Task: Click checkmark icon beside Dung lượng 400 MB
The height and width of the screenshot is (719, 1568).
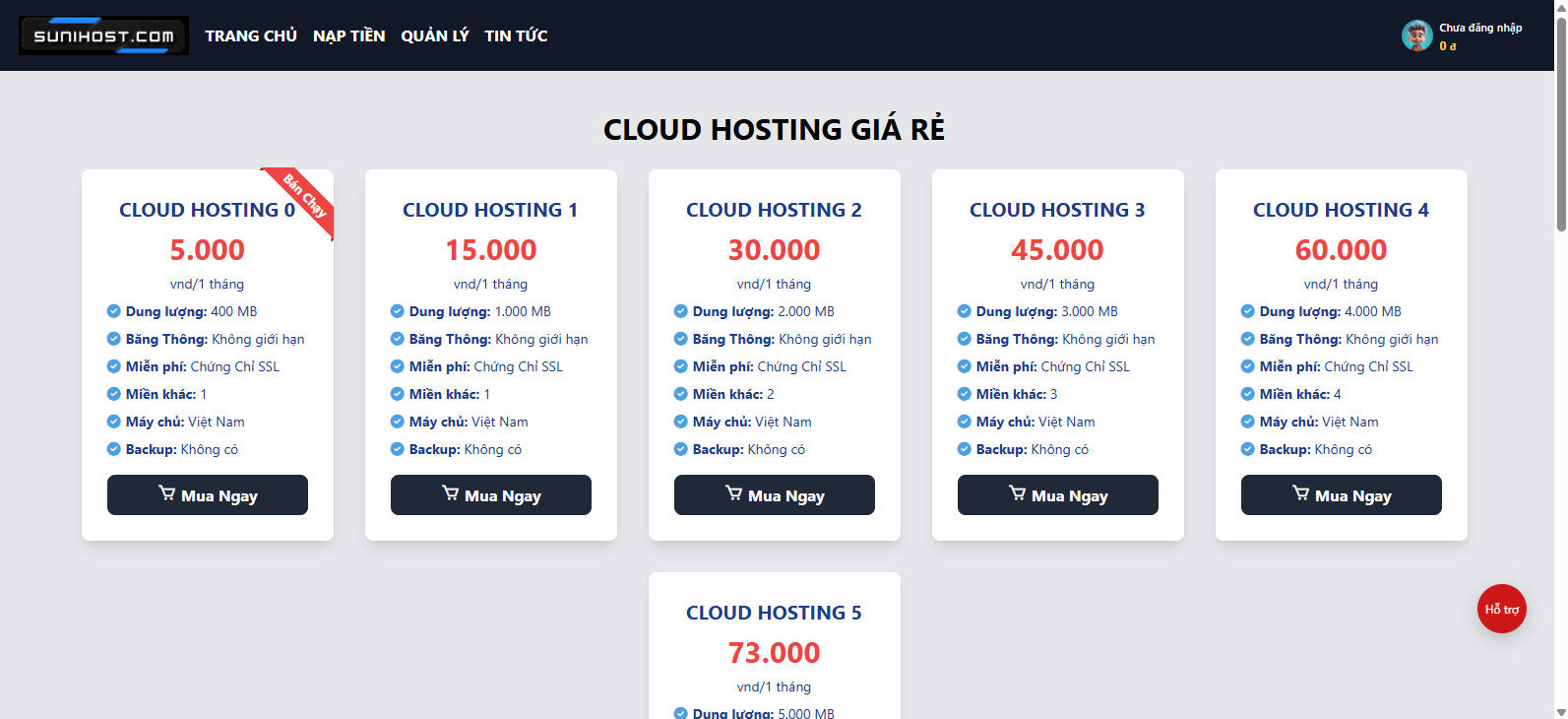Action: click(114, 311)
